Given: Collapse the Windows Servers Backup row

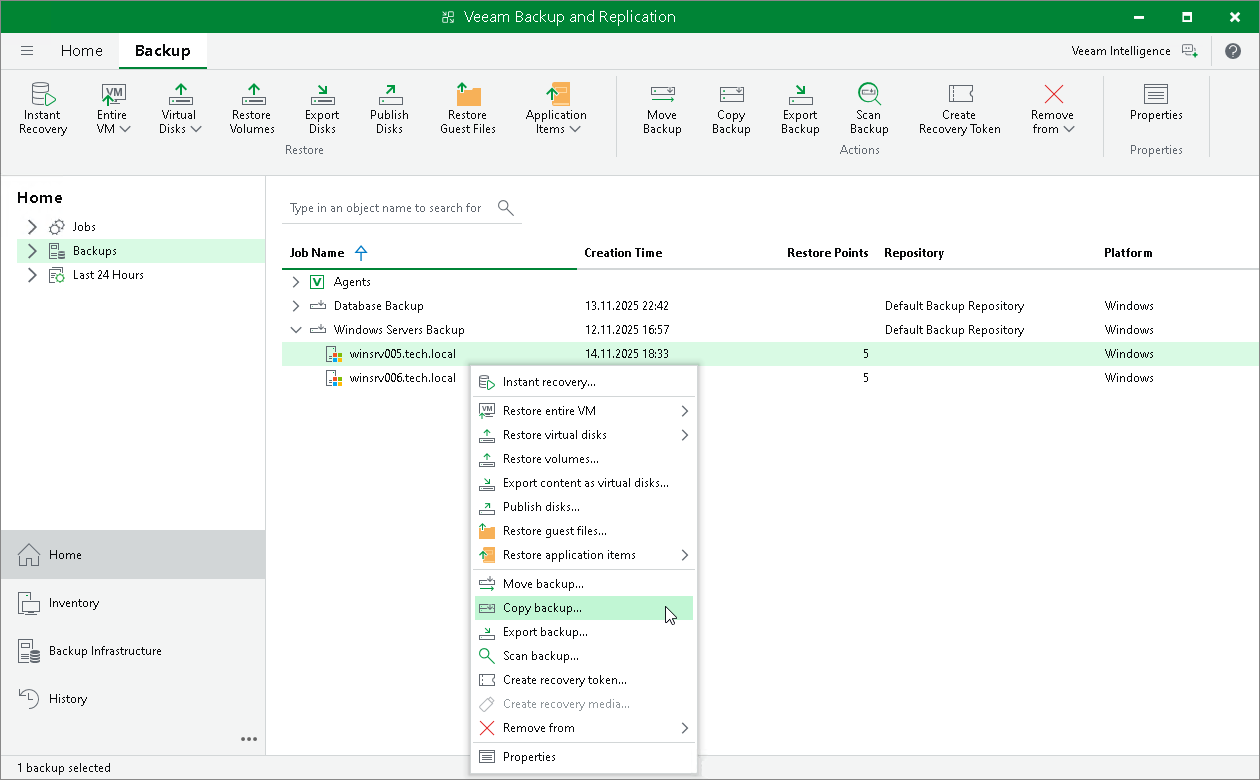Looking at the screenshot, I should click(x=296, y=330).
